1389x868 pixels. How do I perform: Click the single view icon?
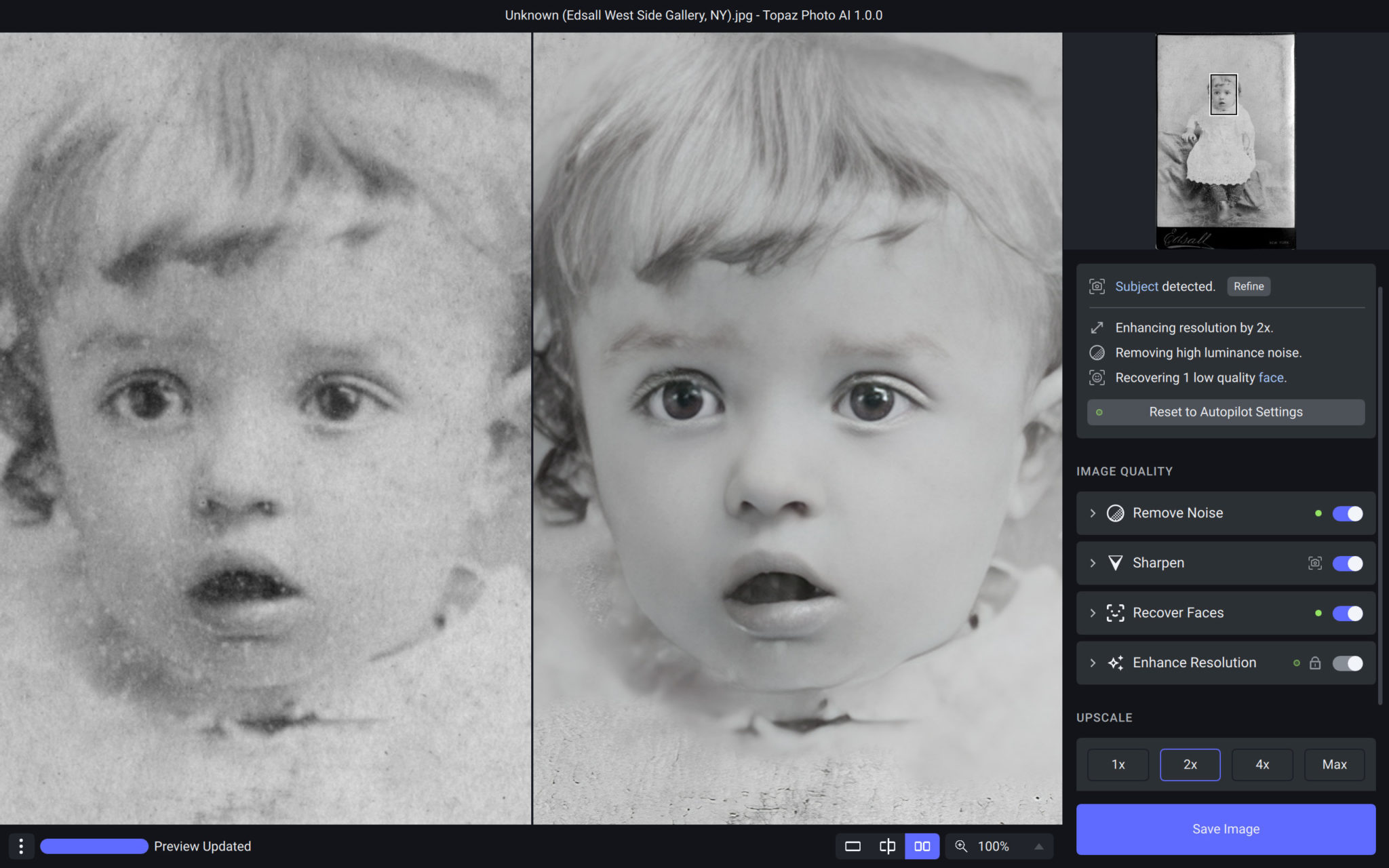[x=853, y=846]
